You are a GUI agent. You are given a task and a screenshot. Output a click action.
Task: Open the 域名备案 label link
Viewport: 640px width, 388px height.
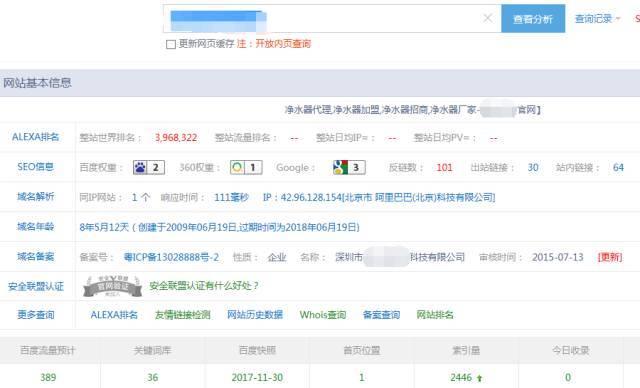click(36, 257)
